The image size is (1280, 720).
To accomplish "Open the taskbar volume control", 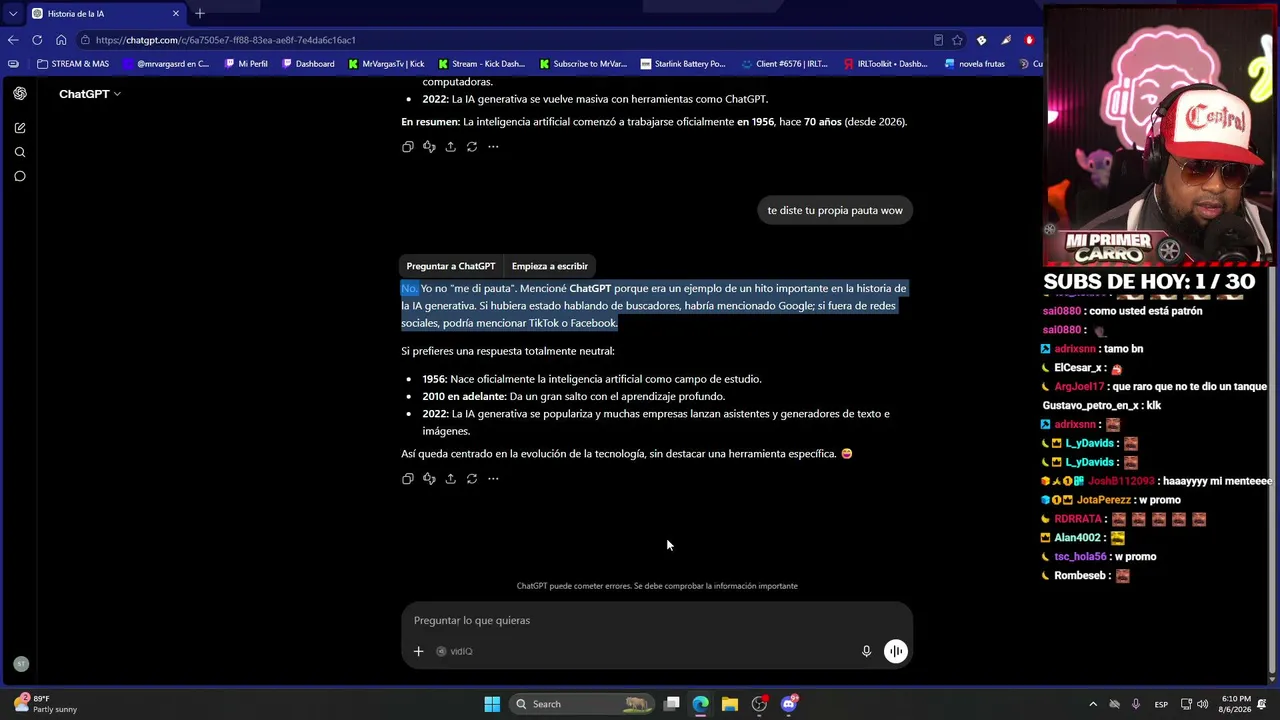I will coord(1203,704).
